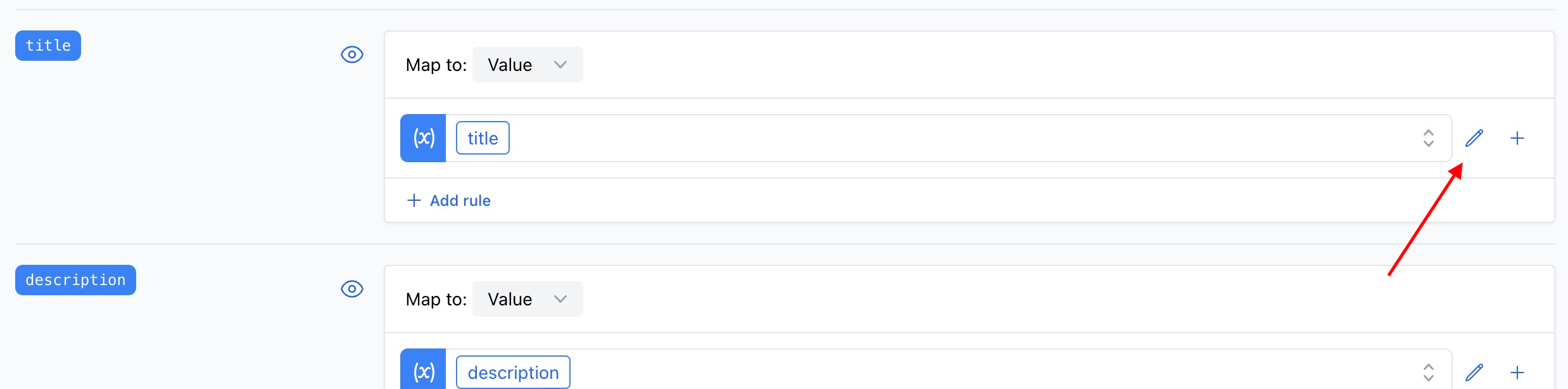Image resolution: width=1568 pixels, height=389 pixels.
Task: Click the description variable chip in rule
Action: click(x=513, y=373)
